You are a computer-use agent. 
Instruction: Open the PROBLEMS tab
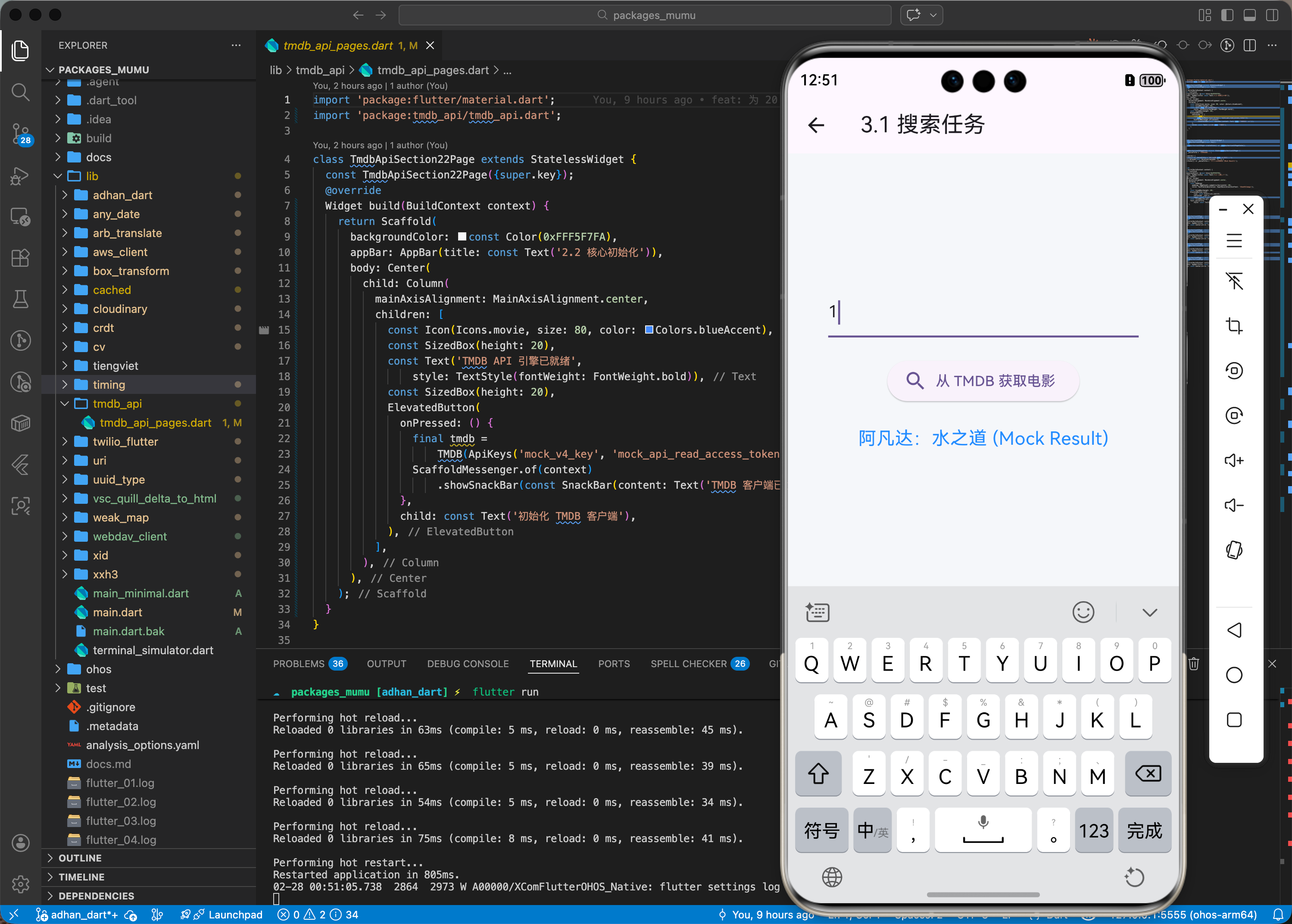click(x=299, y=663)
